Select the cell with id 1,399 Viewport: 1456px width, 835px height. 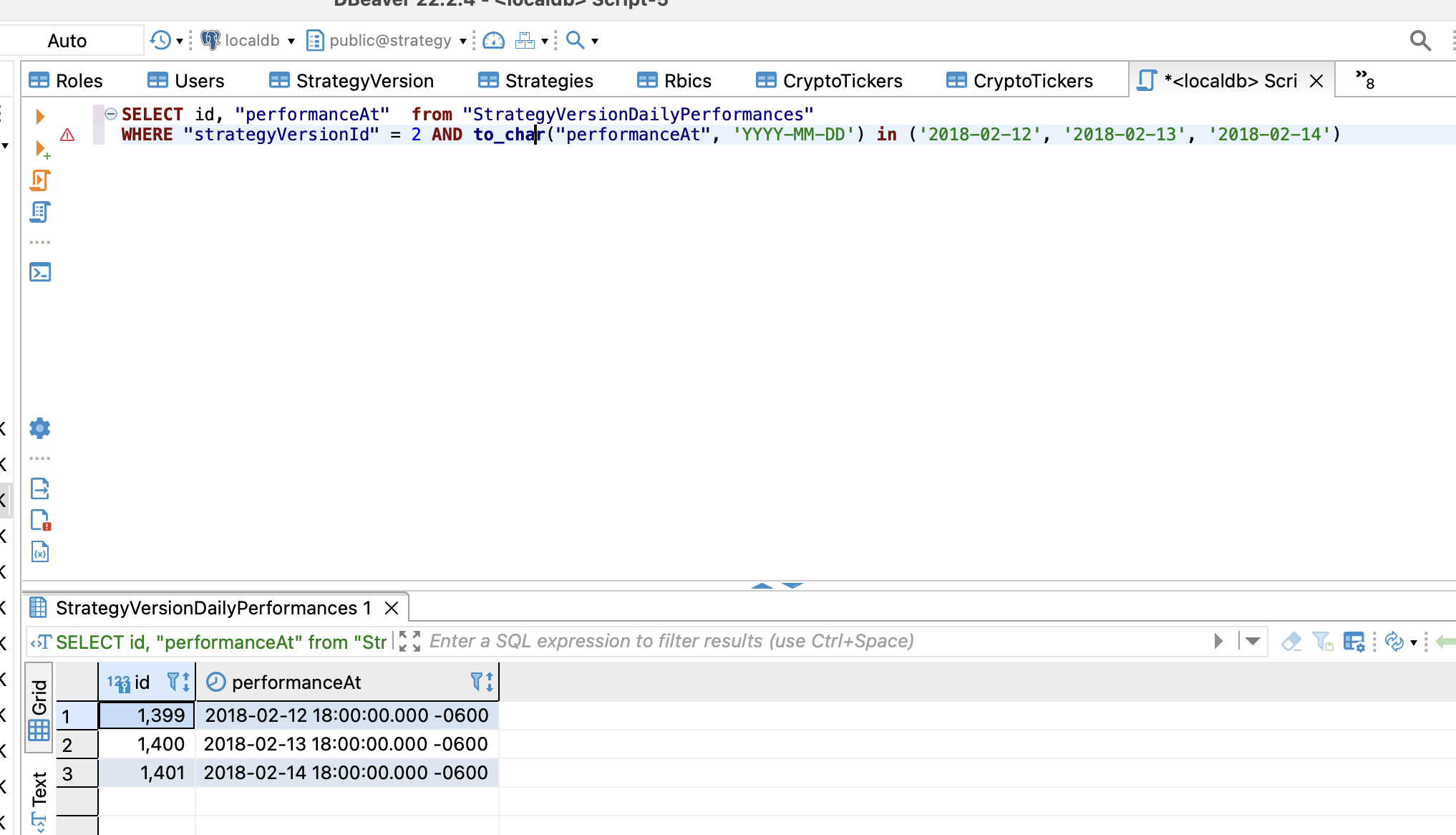[147, 715]
